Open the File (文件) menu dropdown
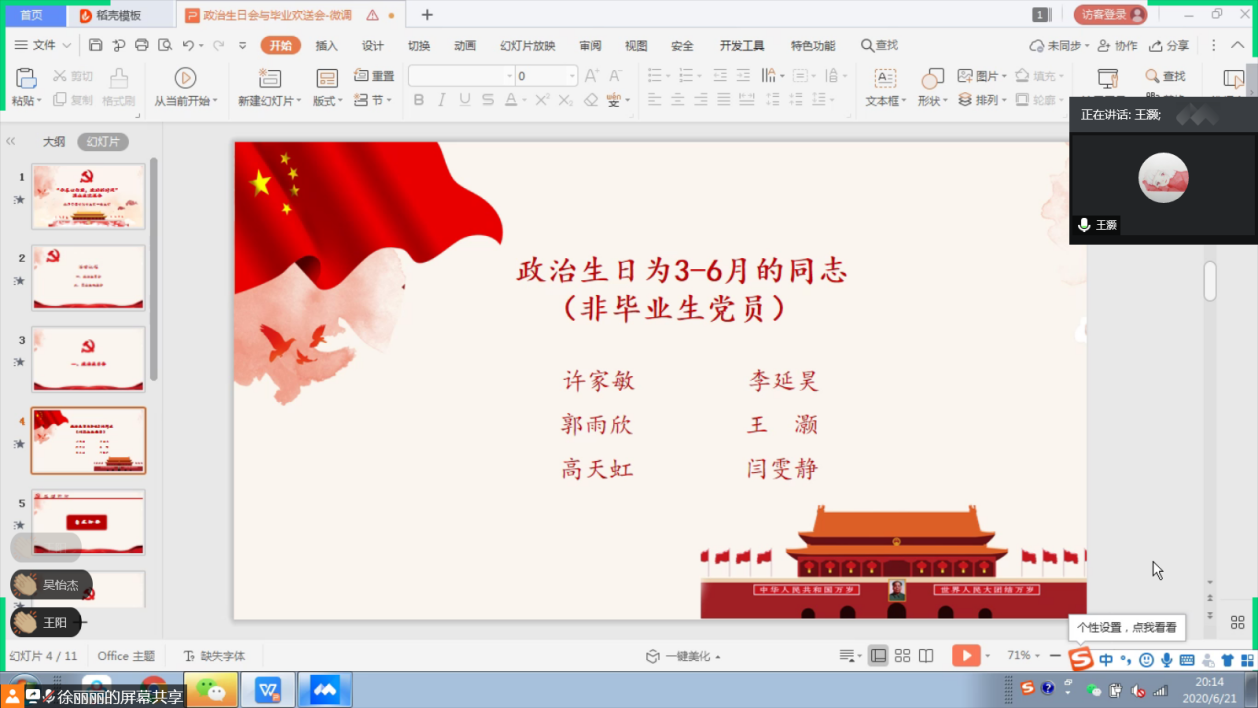This screenshot has width=1258, height=708. click(x=44, y=45)
